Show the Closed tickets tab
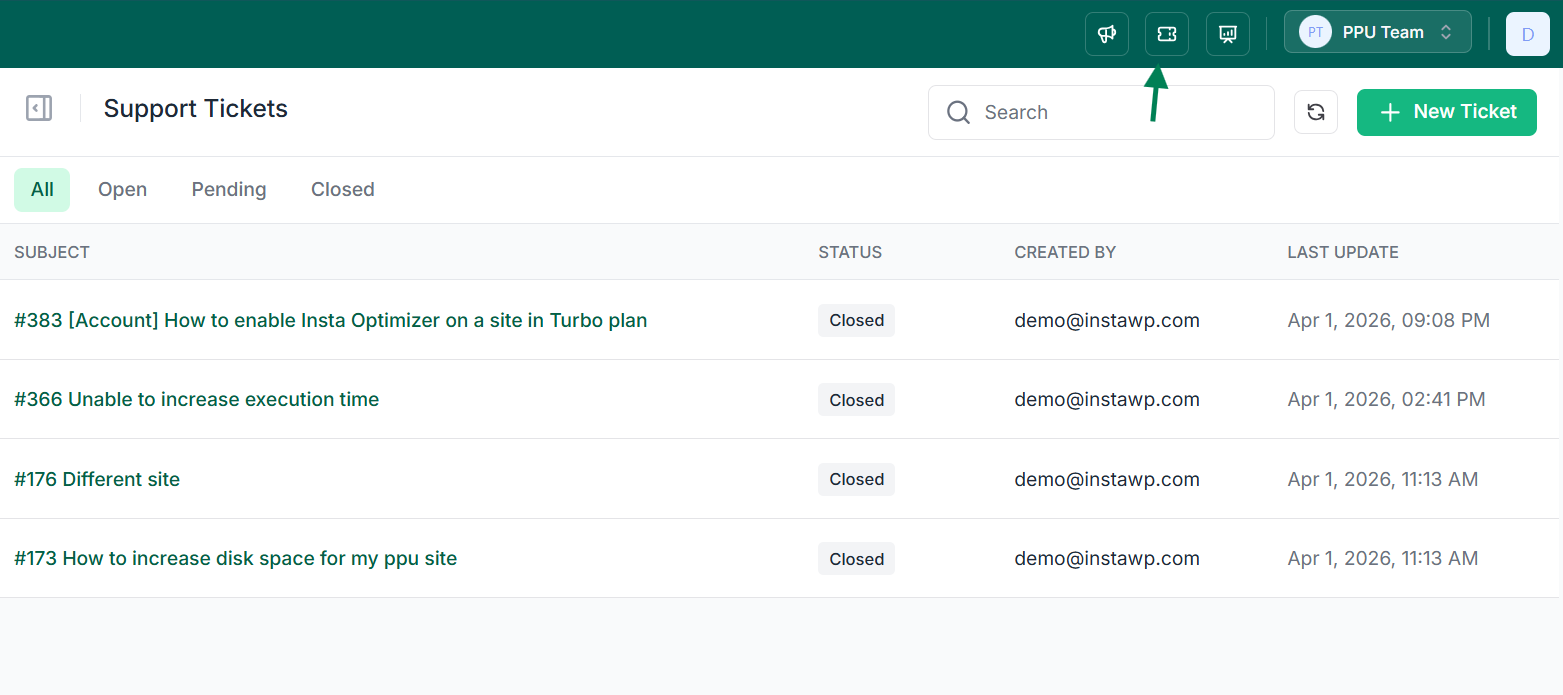Viewport: 1563px width, 695px height. click(x=342, y=190)
